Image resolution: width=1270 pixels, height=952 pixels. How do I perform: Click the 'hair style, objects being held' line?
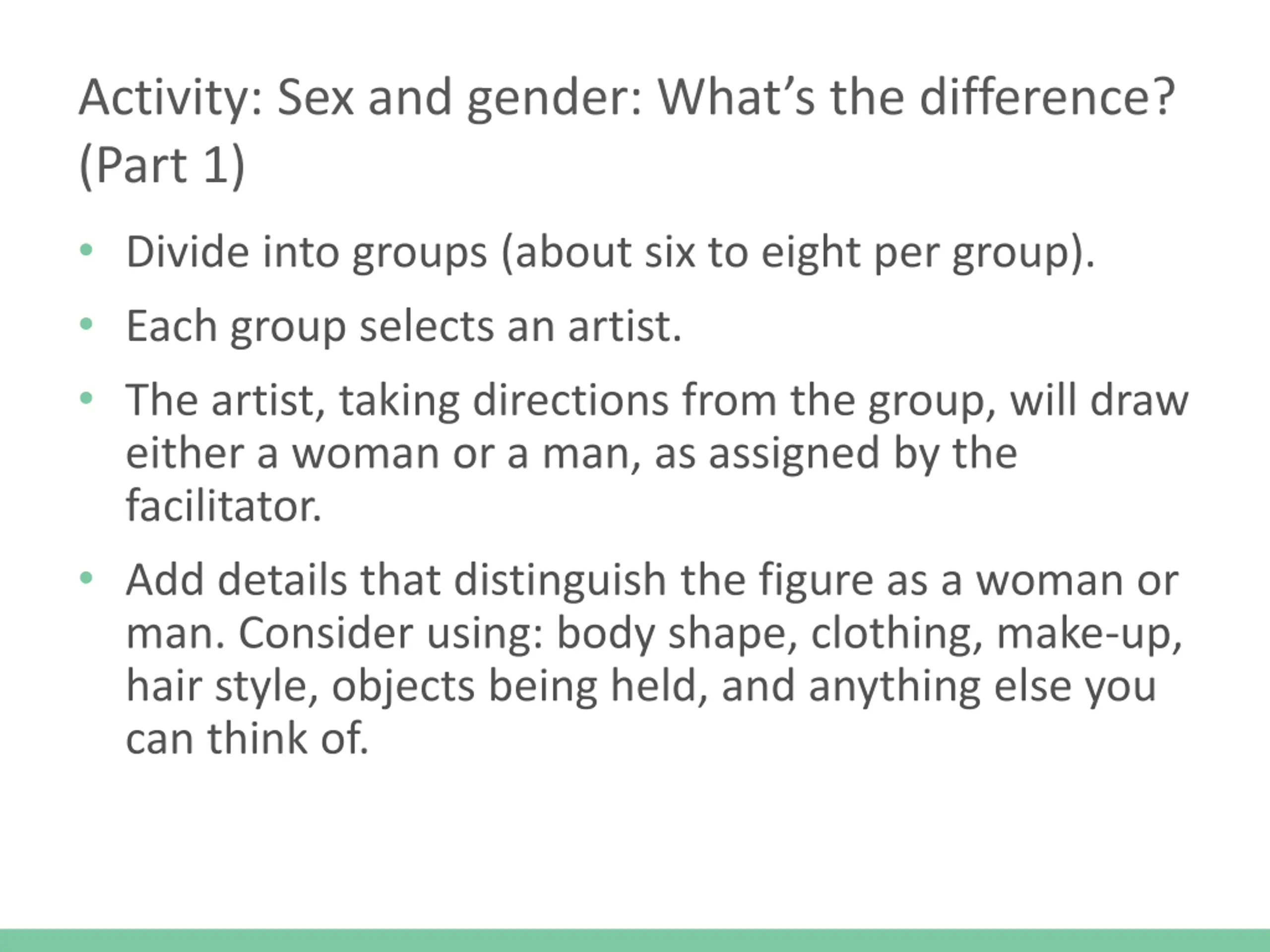(641, 687)
